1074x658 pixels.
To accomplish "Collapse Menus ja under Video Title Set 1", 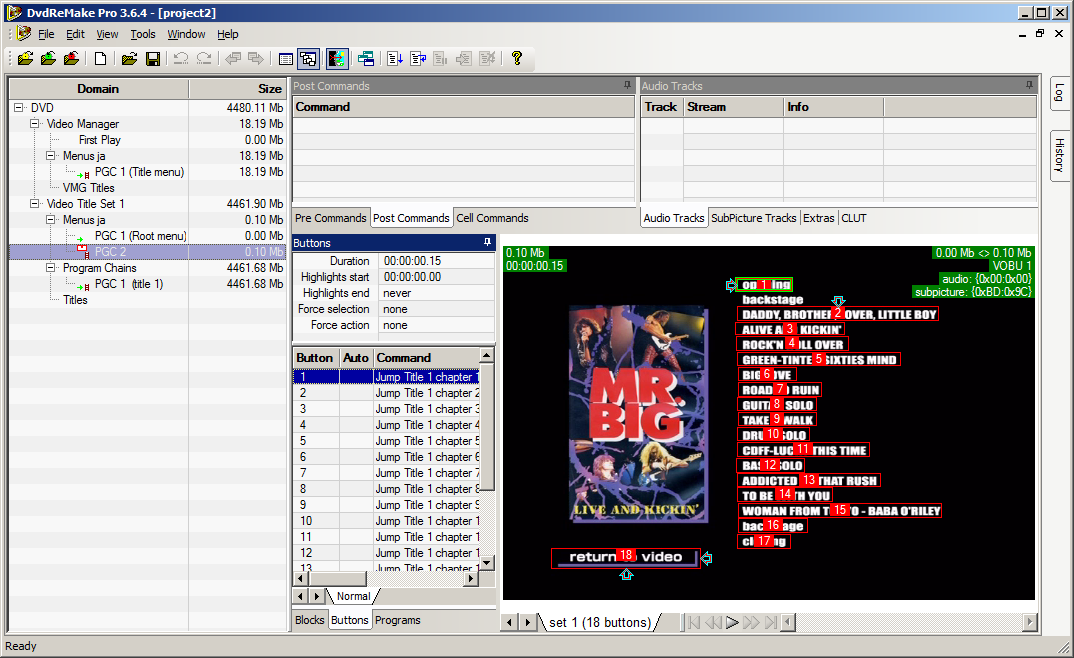I will pos(51,220).
